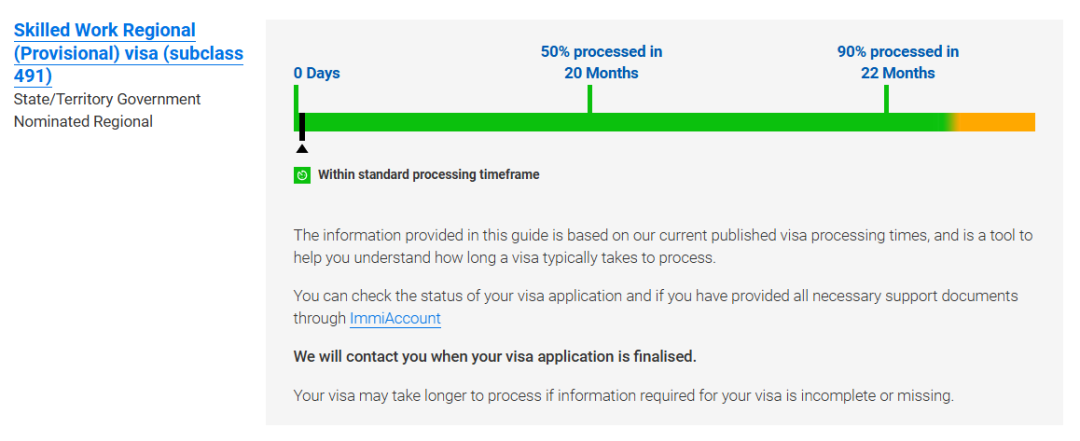The height and width of the screenshot is (441, 1080).
Task: Click the paragraph about current published visa processing times
Action: pyautogui.click(x=663, y=247)
